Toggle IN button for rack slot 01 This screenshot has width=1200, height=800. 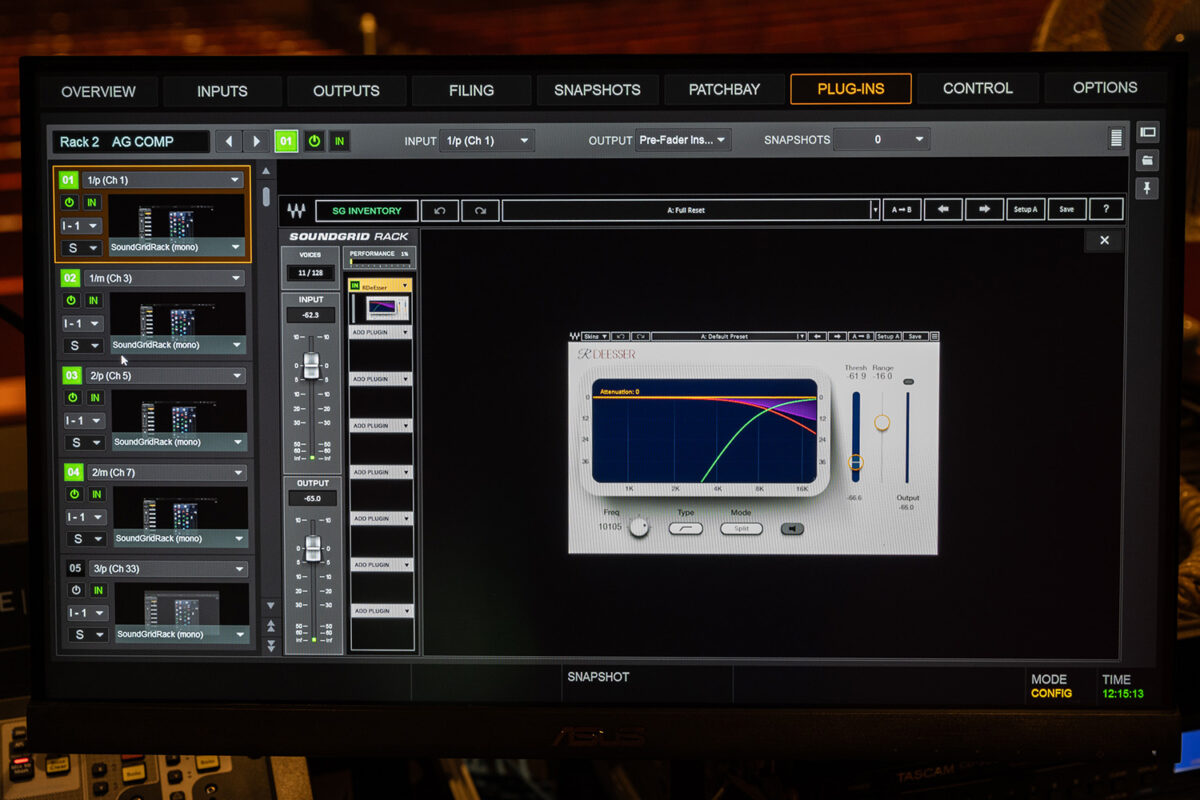pos(92,202)
